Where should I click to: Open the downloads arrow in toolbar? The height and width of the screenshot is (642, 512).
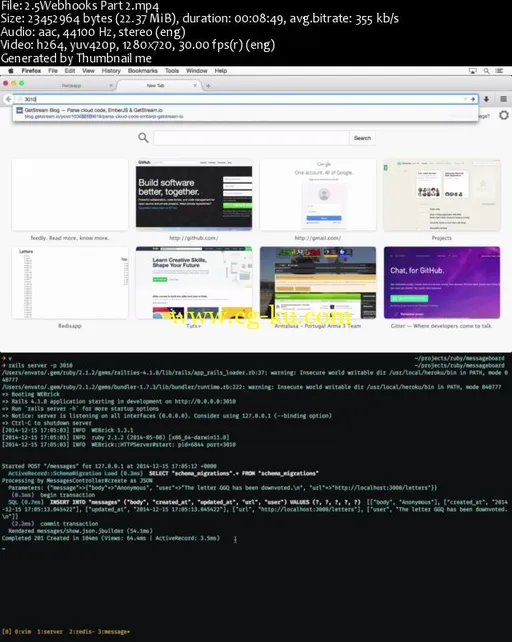(486, 99)
